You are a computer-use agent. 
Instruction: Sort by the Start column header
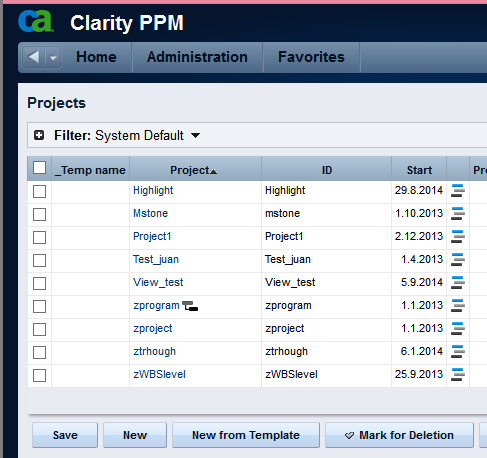click(419, 170)
